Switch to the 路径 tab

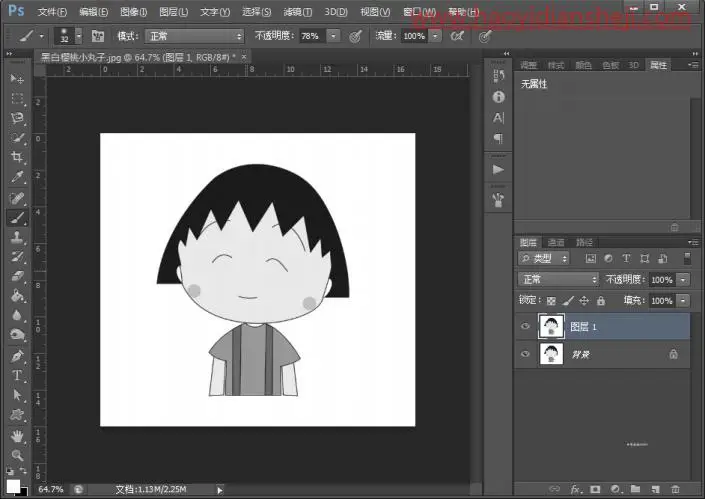click(584, 242)
